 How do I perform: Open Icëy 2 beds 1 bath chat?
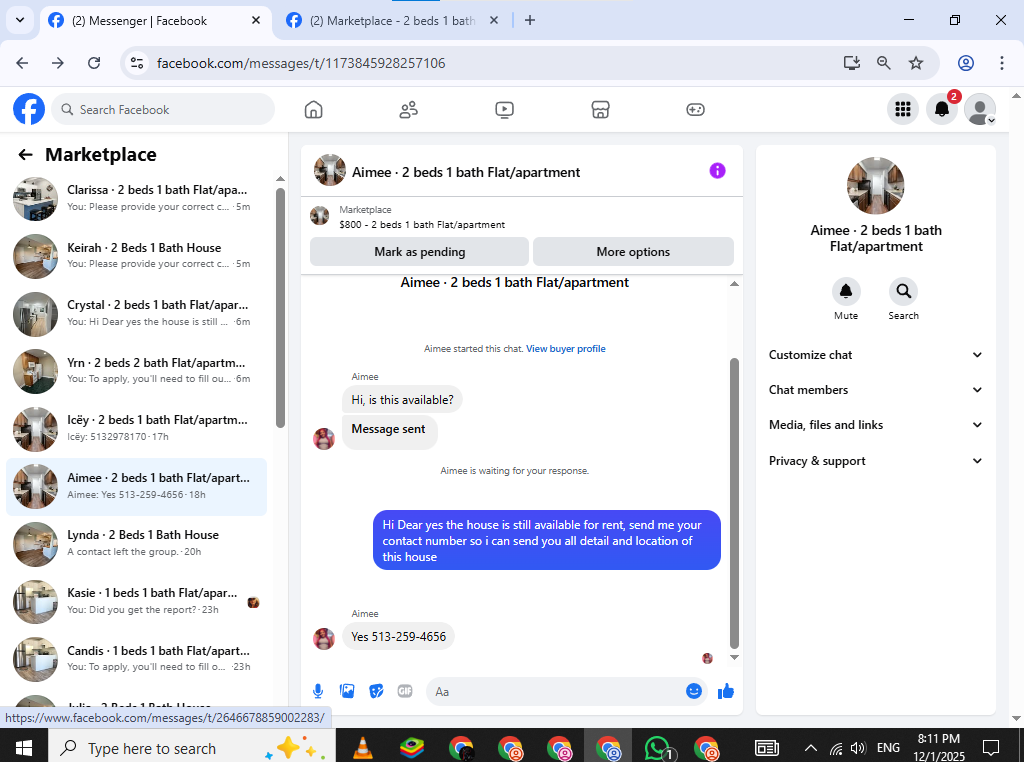coord(137,428)
